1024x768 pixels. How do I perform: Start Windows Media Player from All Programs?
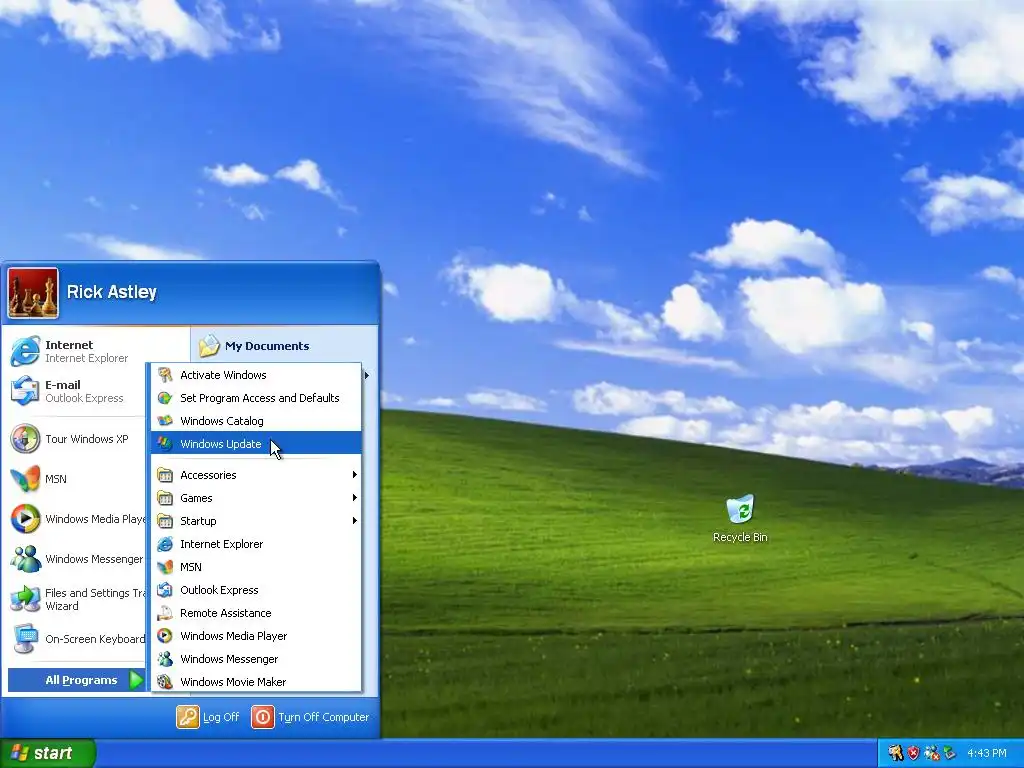coord(256,635)
